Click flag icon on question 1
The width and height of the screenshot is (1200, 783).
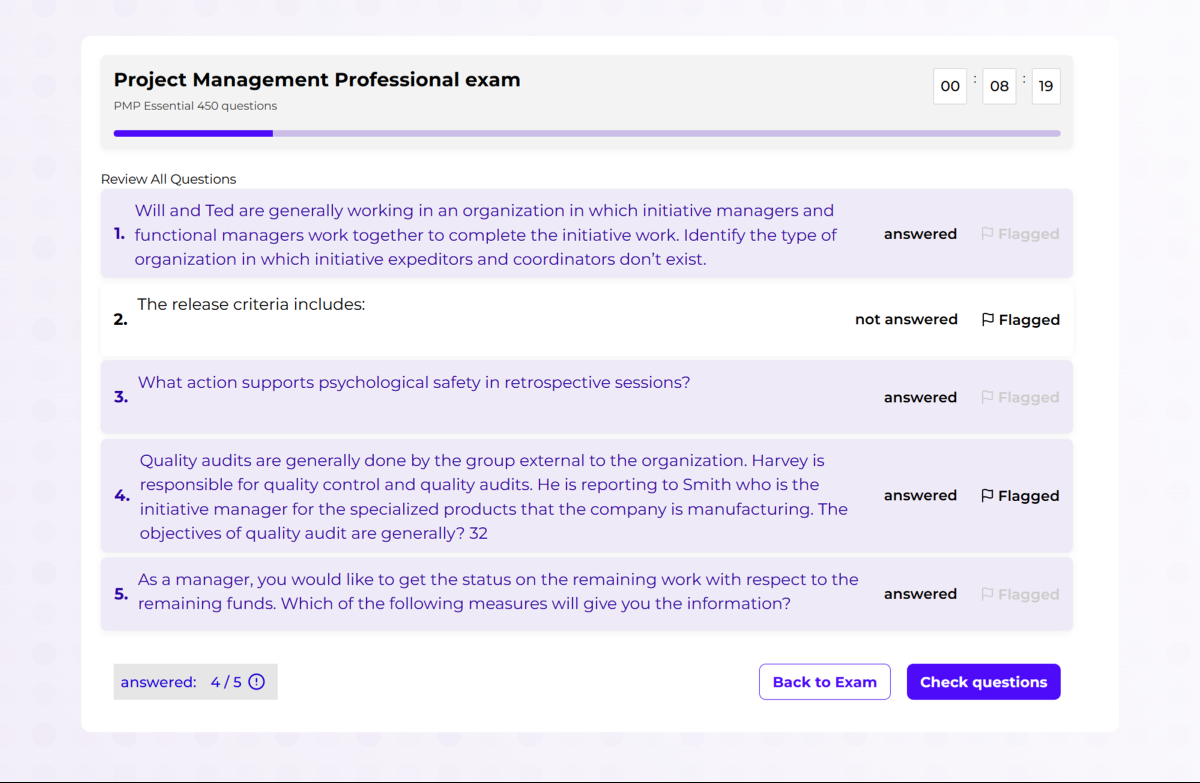coord(987,234)
